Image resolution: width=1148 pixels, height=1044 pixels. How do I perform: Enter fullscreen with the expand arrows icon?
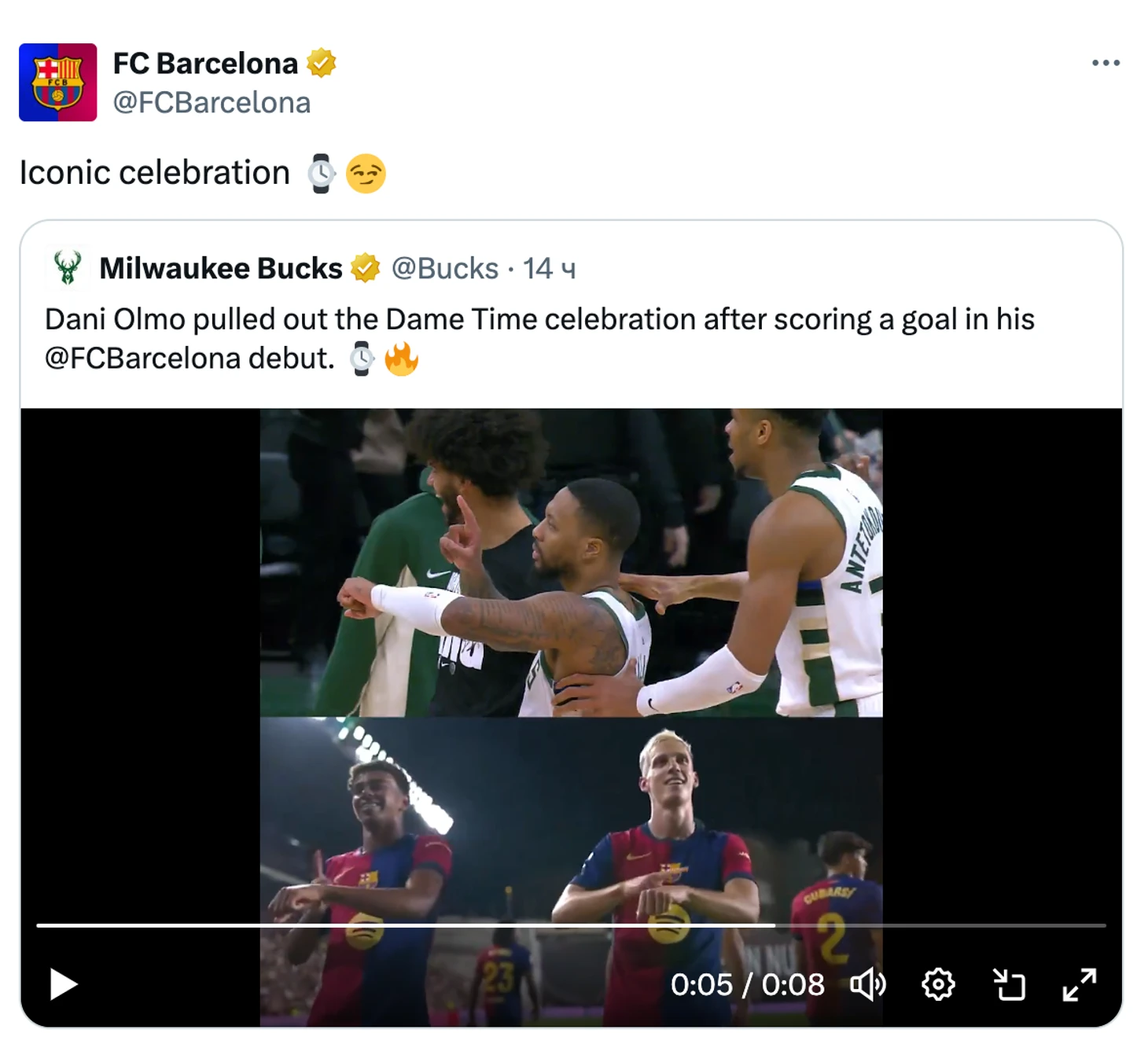click(x=1079, y=984)
